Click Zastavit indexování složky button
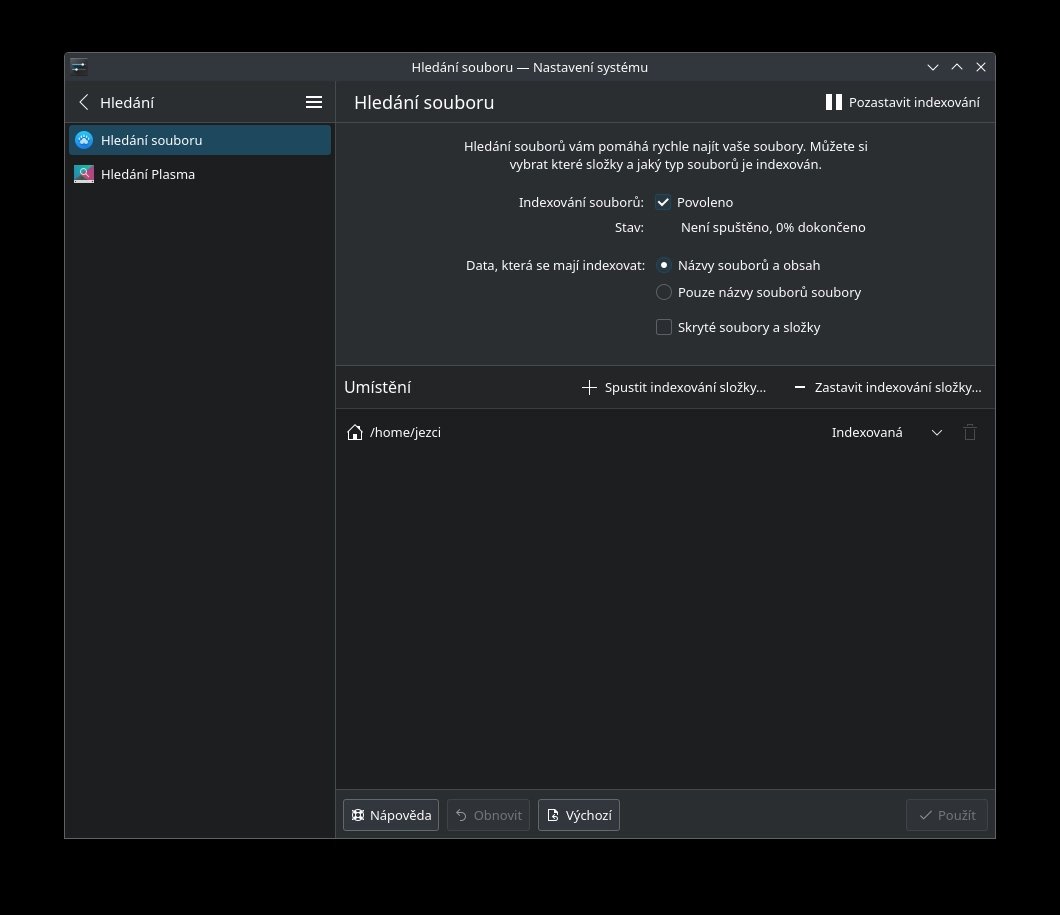The image size is (1060, 915). click(x=888, y=387)
